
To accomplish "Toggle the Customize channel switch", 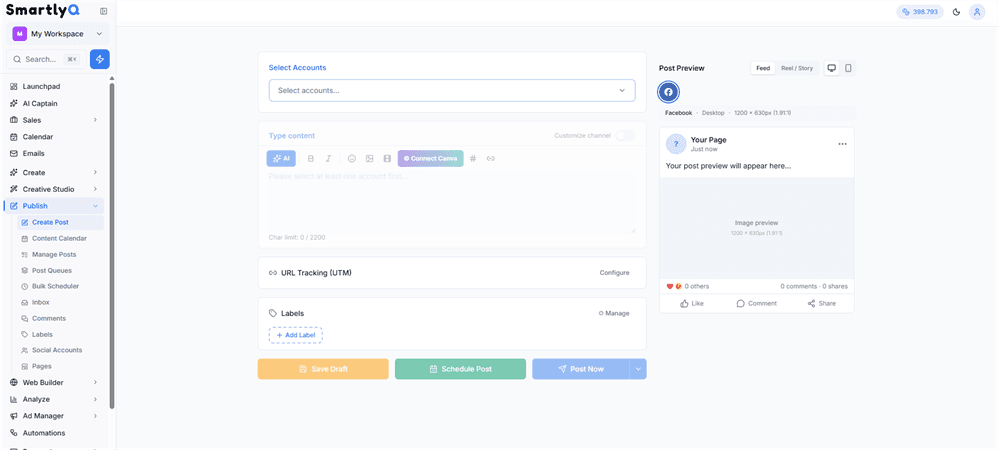I will (625, 136).
